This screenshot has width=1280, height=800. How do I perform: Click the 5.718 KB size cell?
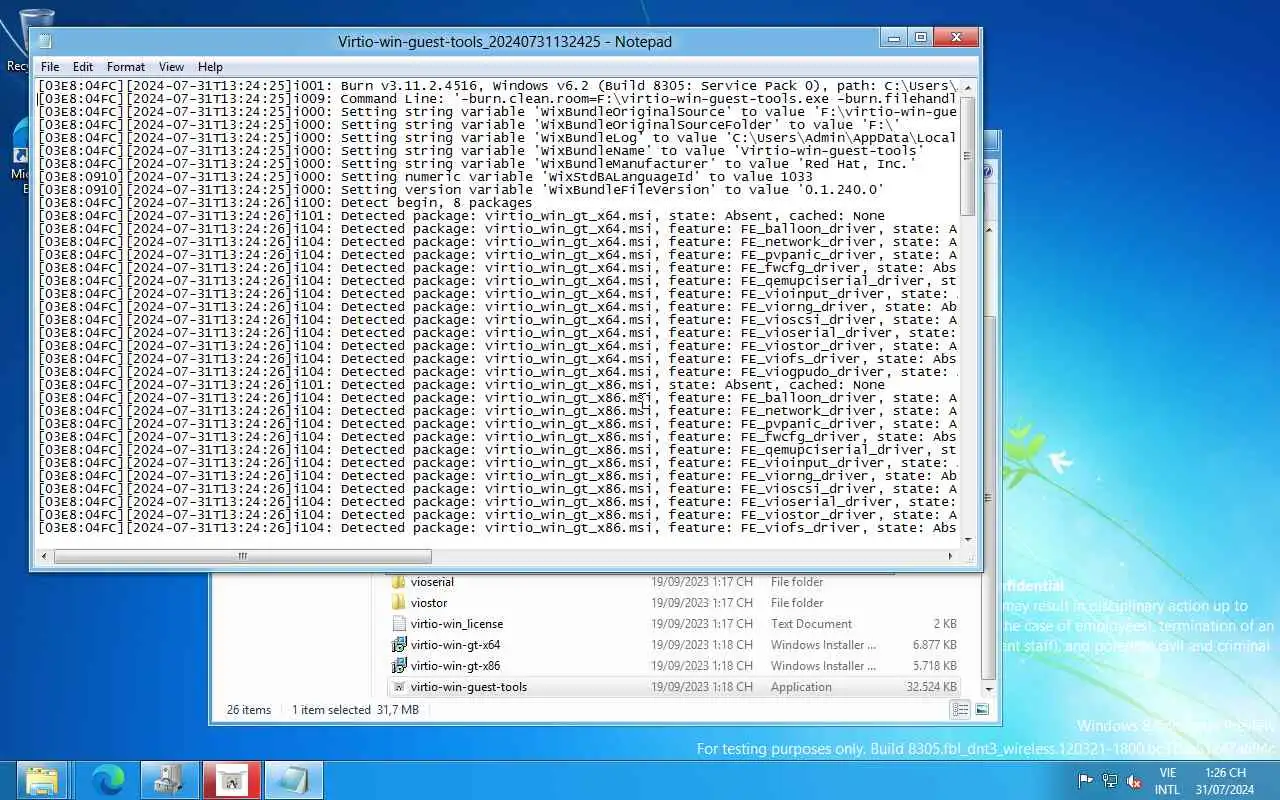[x=934, y=666]
